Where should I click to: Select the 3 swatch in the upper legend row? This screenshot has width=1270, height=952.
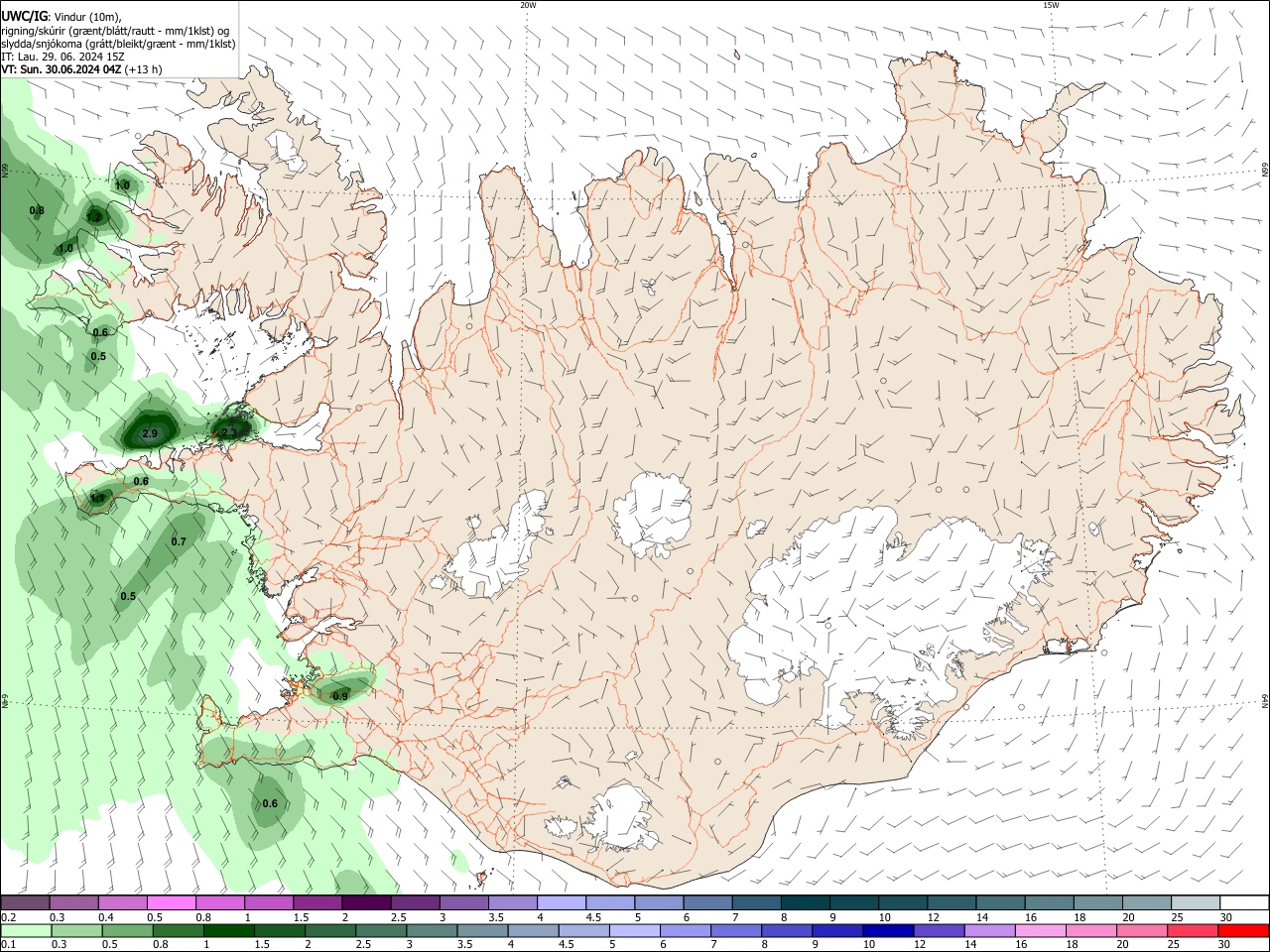click(x=463, y=902)
